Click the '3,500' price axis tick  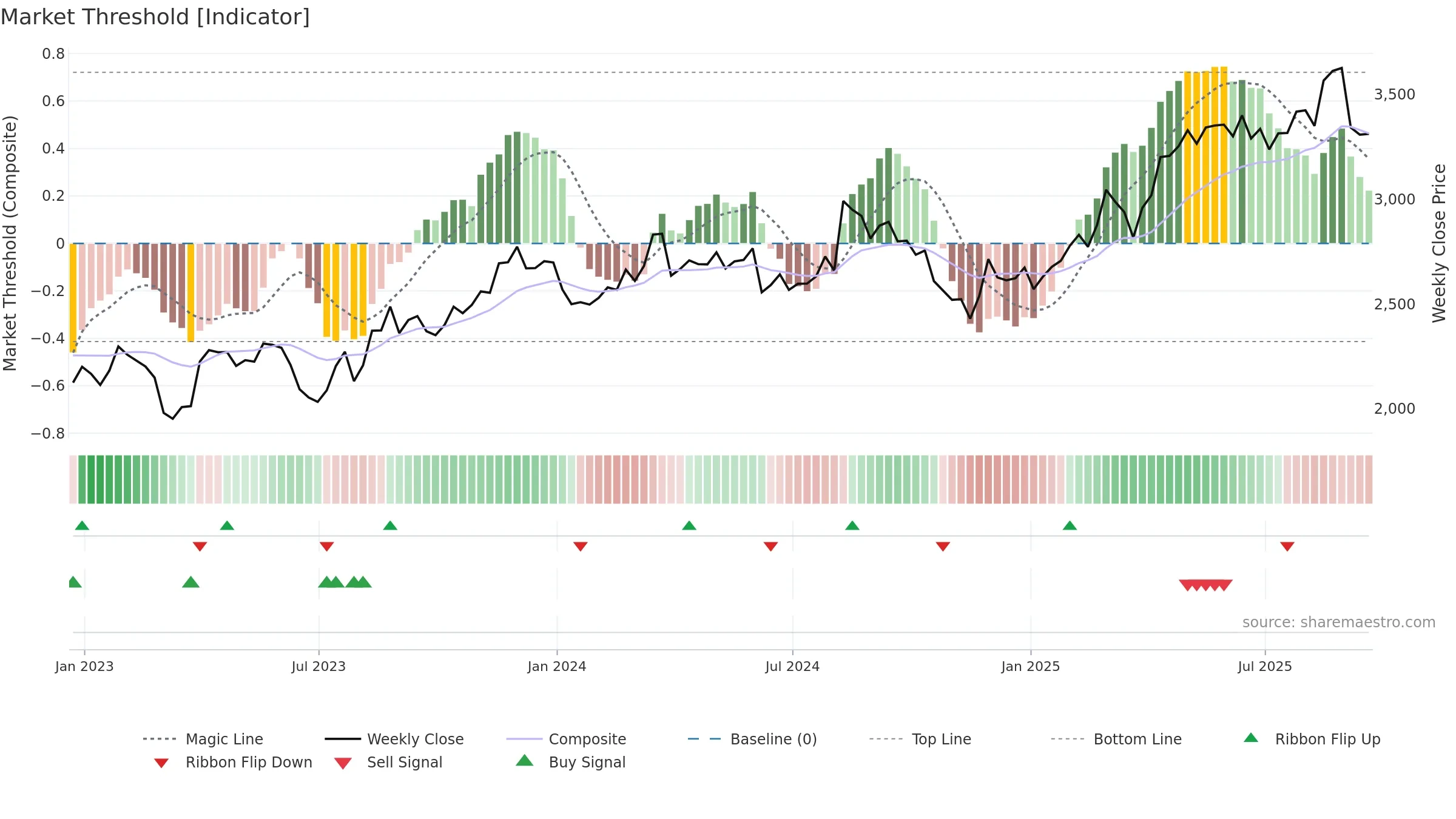click(x=1395, y=94)
